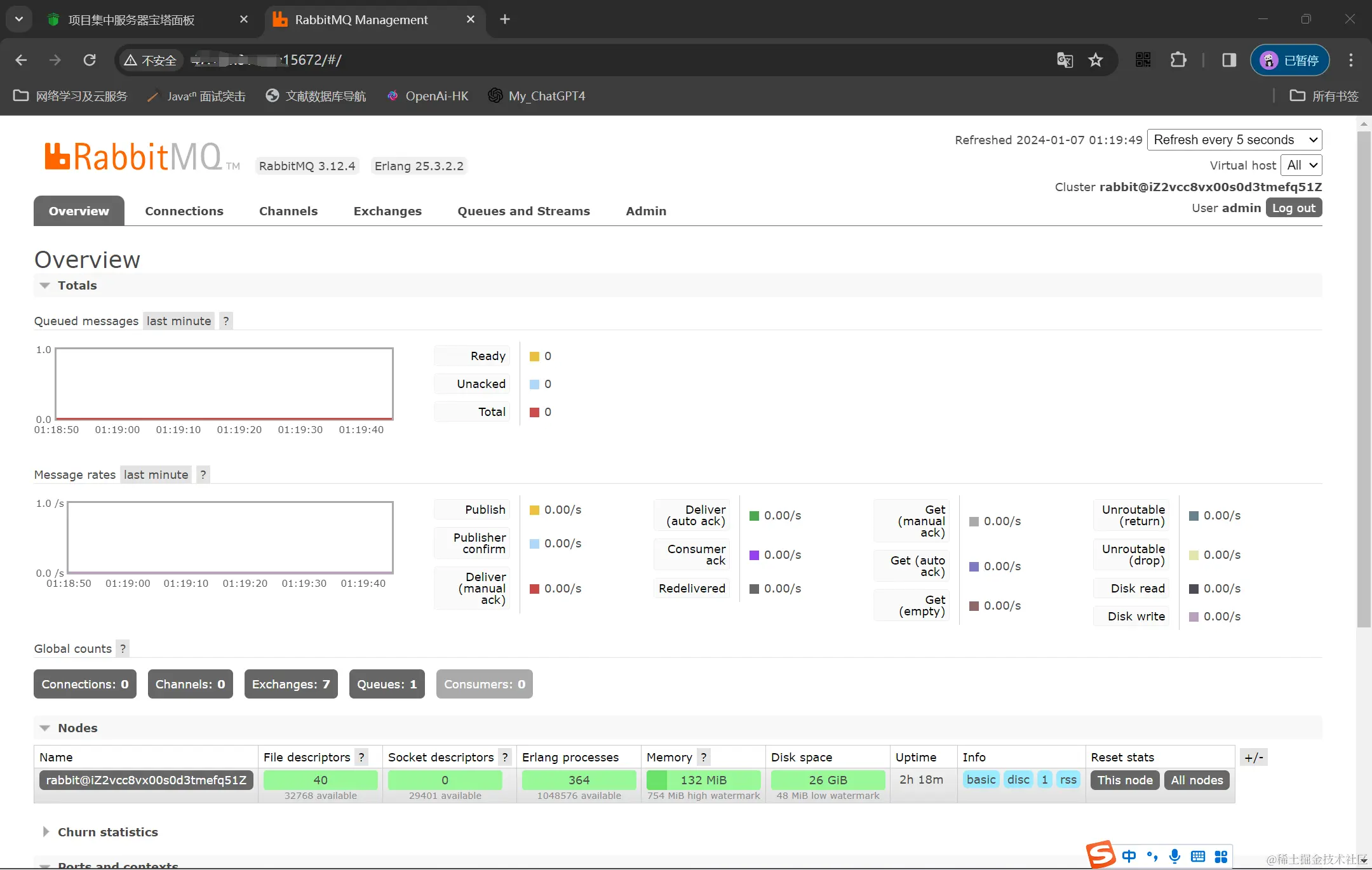This screenshot has width=1372, height=870.
Task: Open the OpenAi-HK bookmark
Action: coord(428,96)
